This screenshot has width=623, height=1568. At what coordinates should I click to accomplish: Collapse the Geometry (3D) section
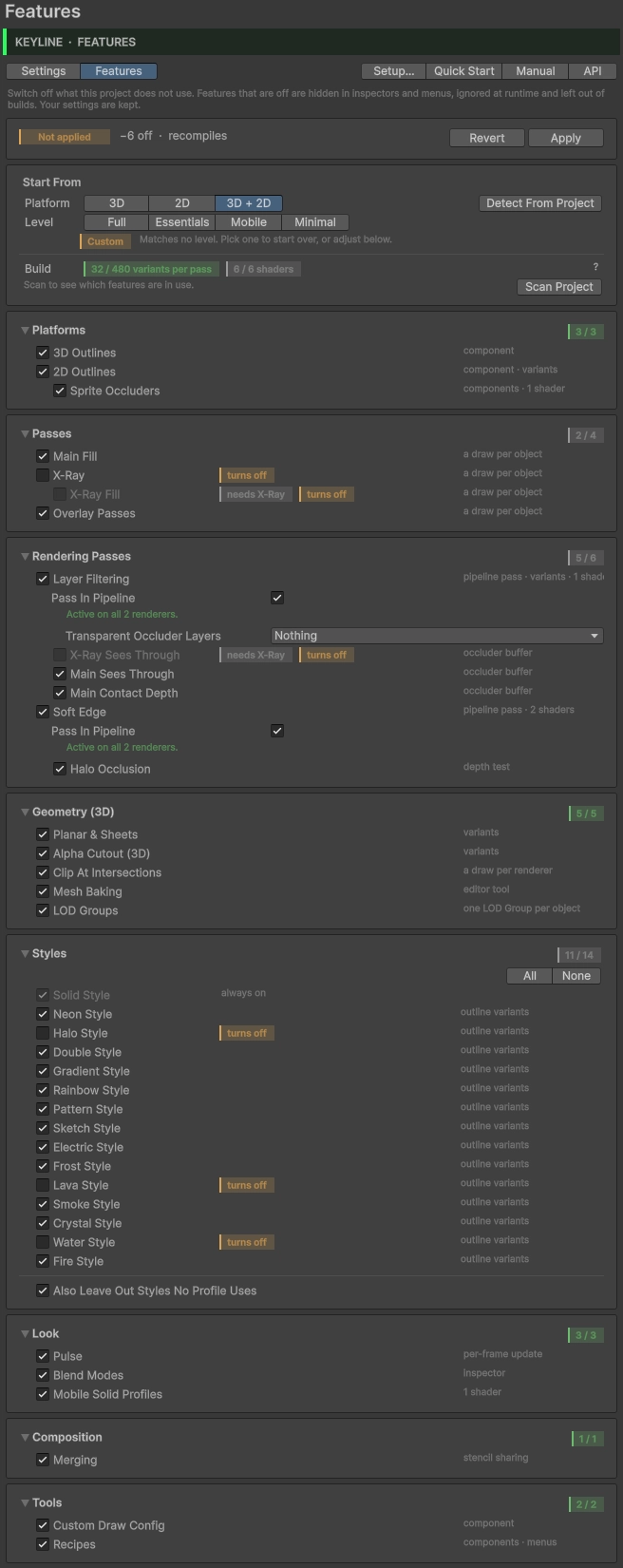(26, 813)
